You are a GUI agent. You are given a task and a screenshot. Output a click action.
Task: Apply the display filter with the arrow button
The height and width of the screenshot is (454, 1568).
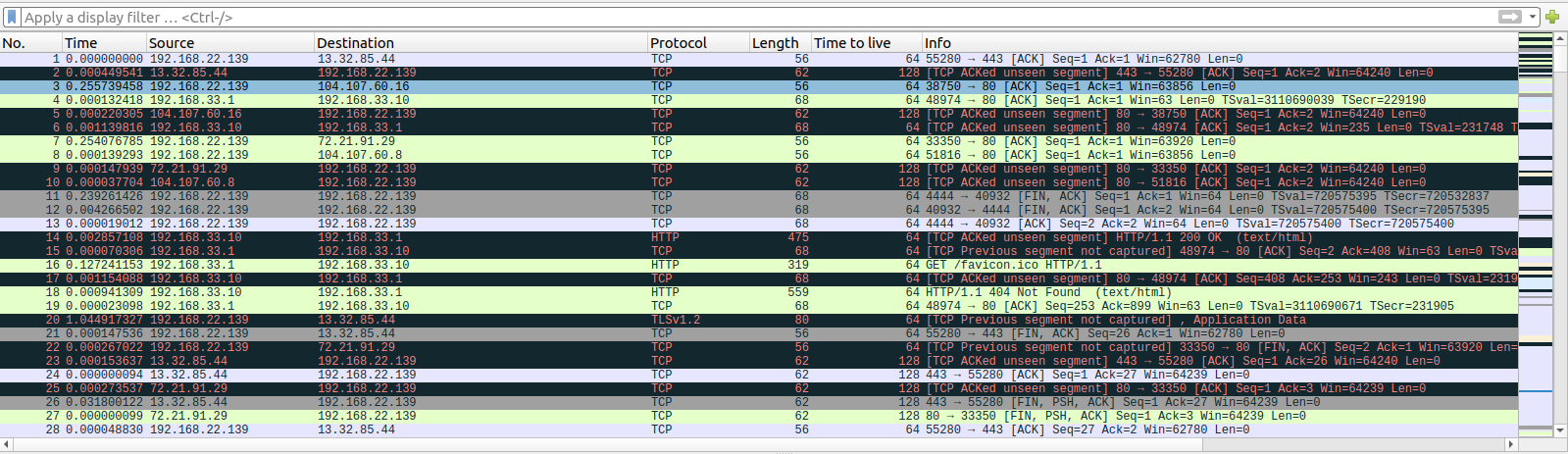pyautogui.click(x=1510, y=17)
